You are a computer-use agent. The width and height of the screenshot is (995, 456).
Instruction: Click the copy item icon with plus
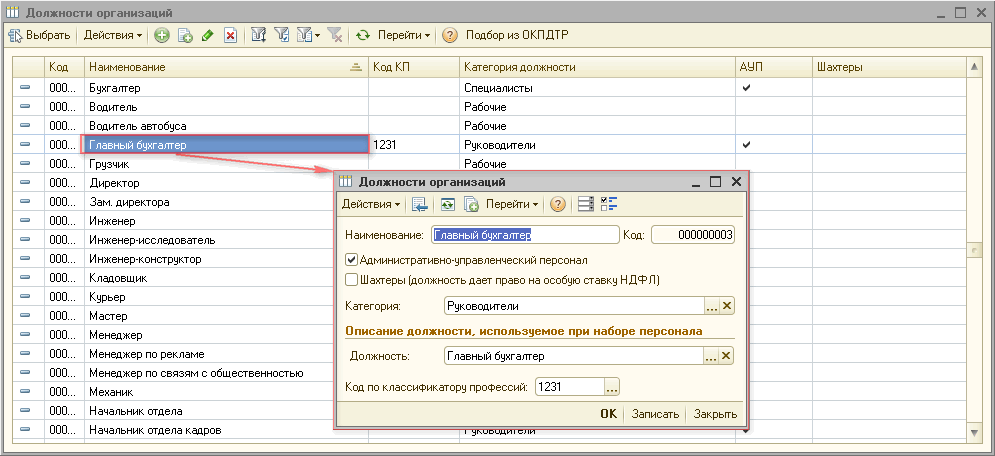185,36
